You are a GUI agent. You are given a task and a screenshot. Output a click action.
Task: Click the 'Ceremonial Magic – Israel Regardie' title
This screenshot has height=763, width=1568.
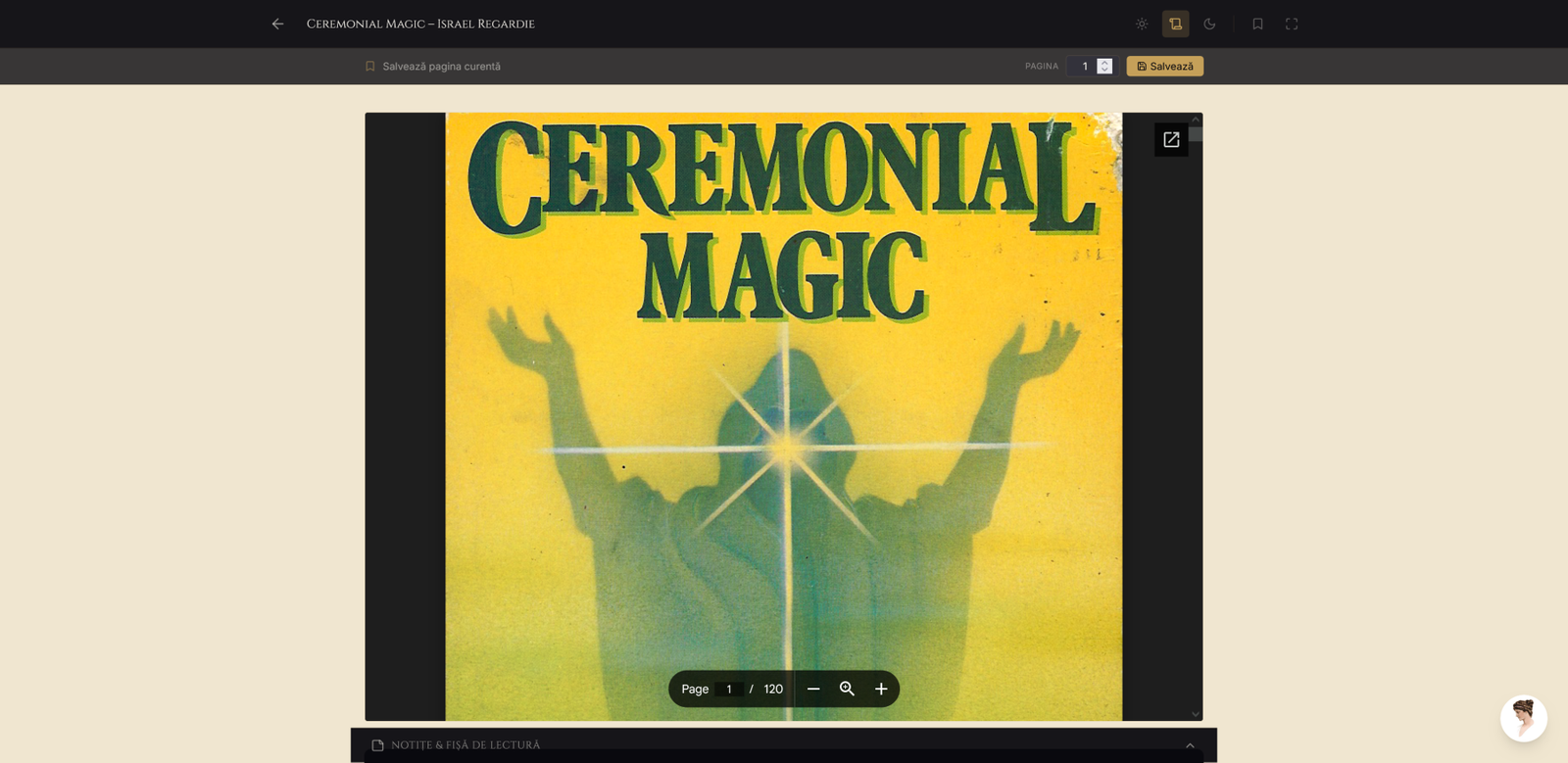(x=420, y=24)
